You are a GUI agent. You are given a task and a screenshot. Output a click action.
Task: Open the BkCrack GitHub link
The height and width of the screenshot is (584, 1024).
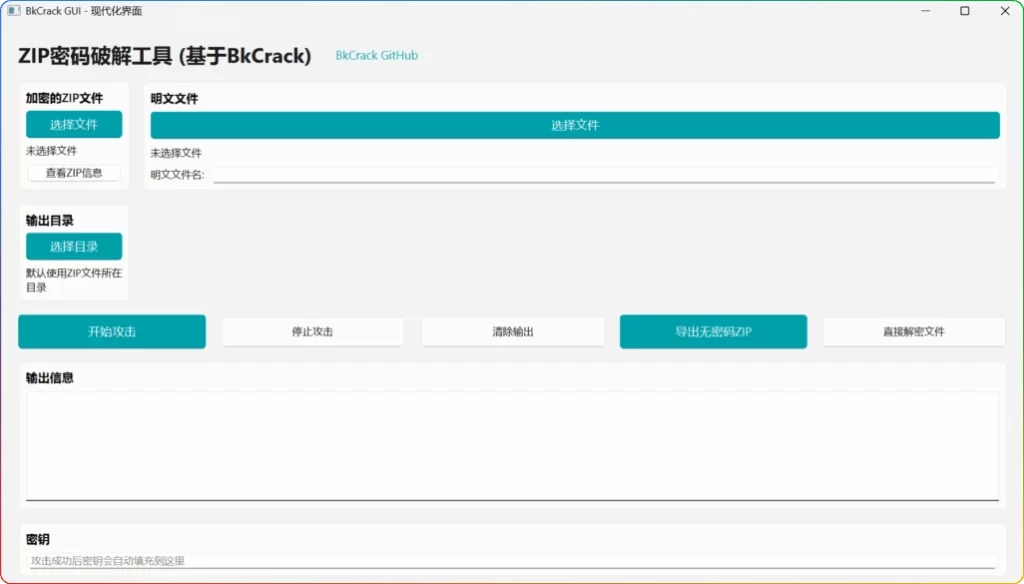point(377,56)
